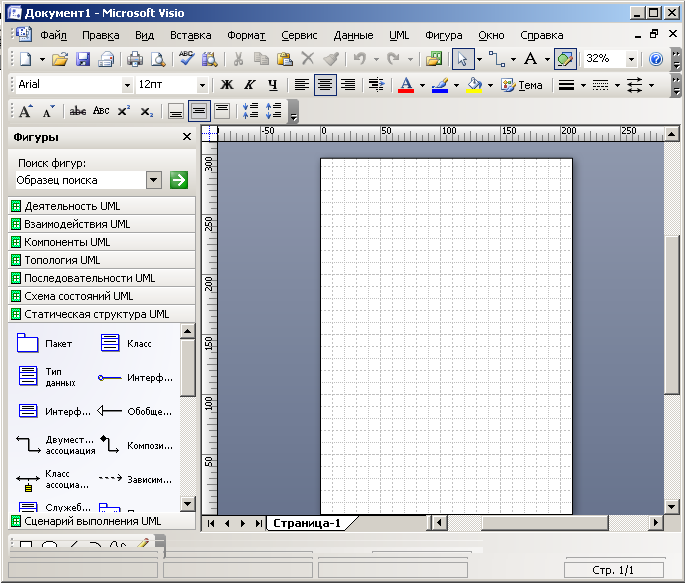This screenshot has width=685, height=583.
Task: Apply strikethrough text formatting
Action: (78, 111)
